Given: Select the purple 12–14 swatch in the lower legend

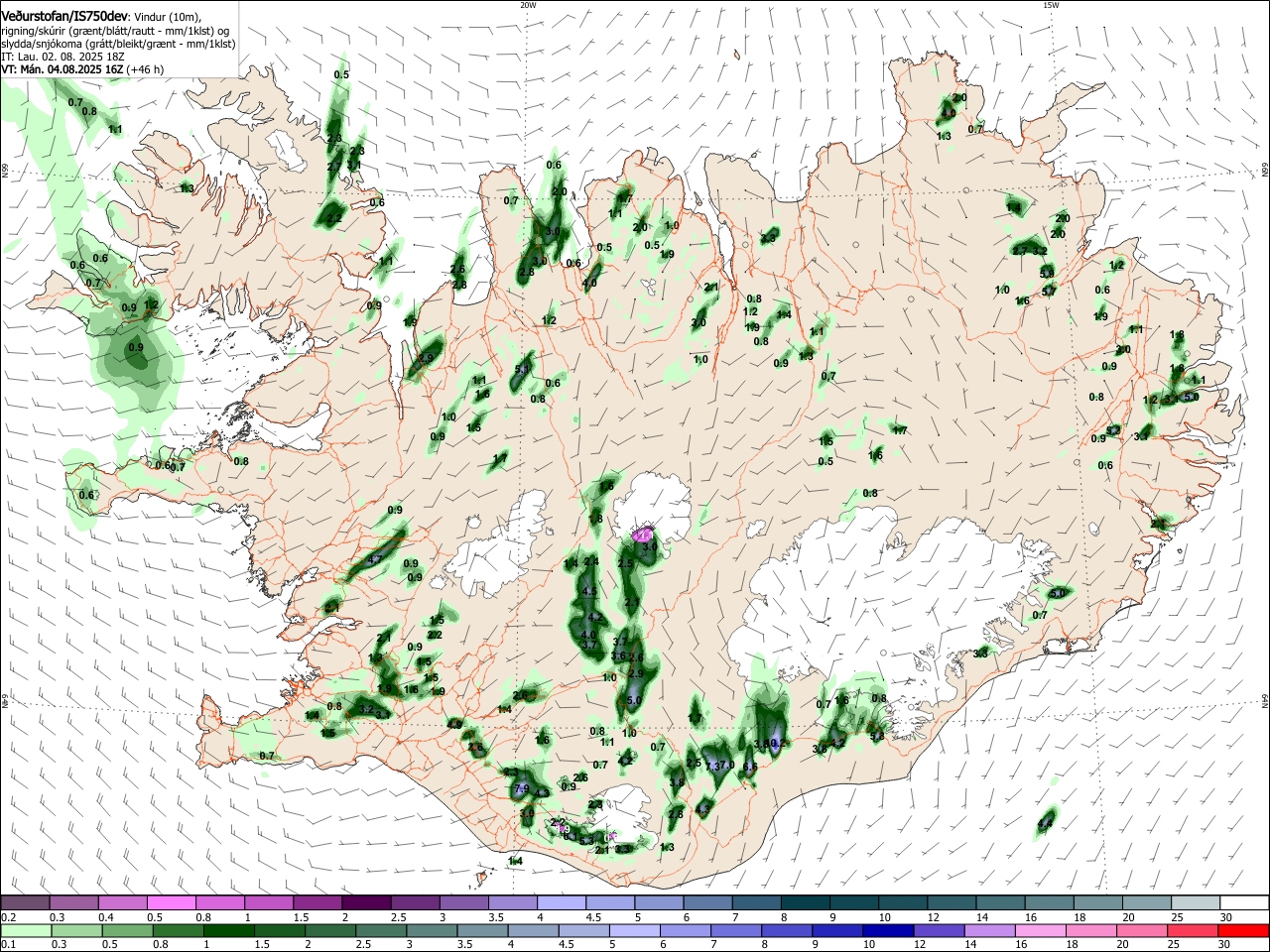Looking at the screenshot, I should coord(939,930).
